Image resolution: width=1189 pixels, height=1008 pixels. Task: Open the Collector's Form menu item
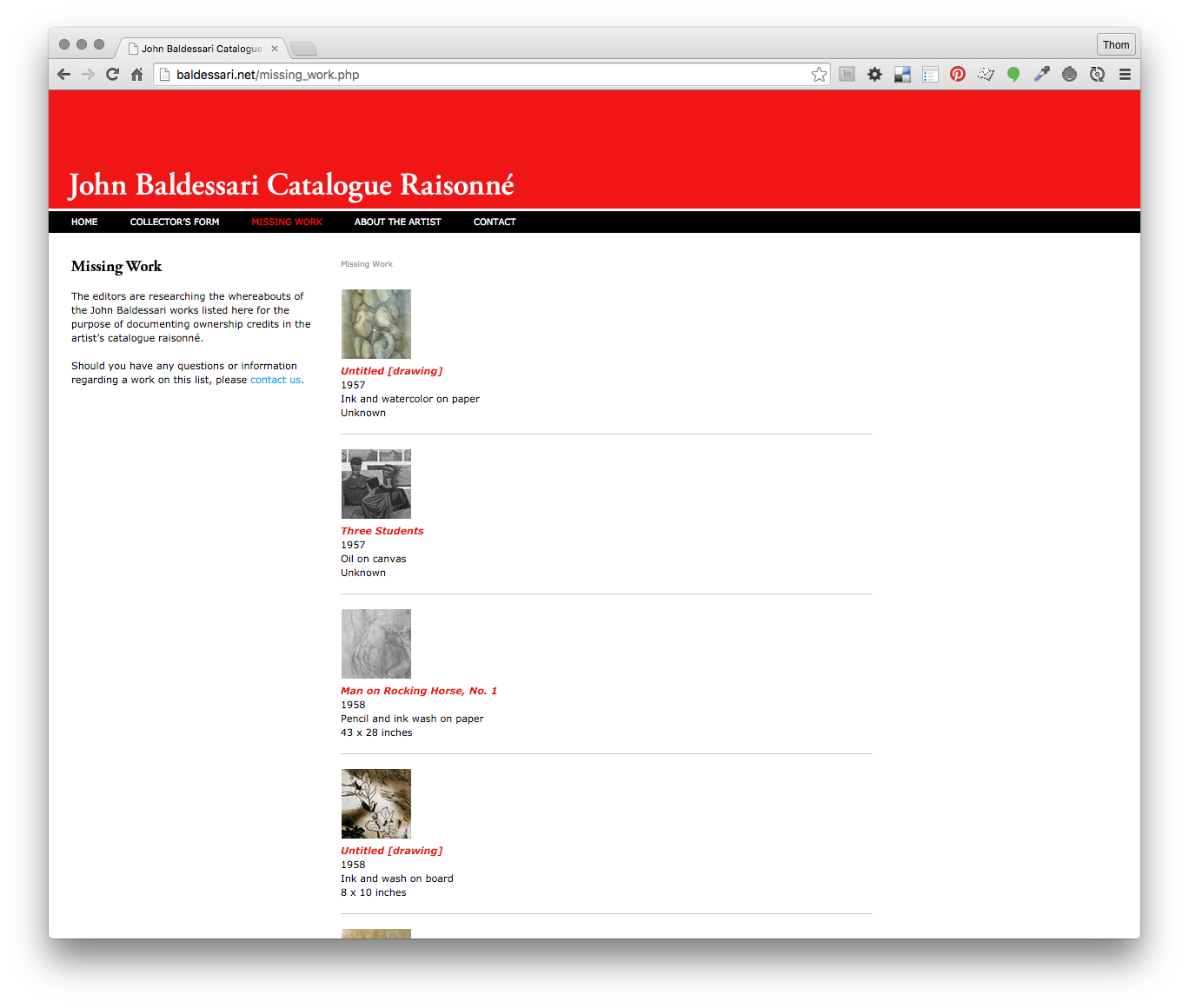175,222
